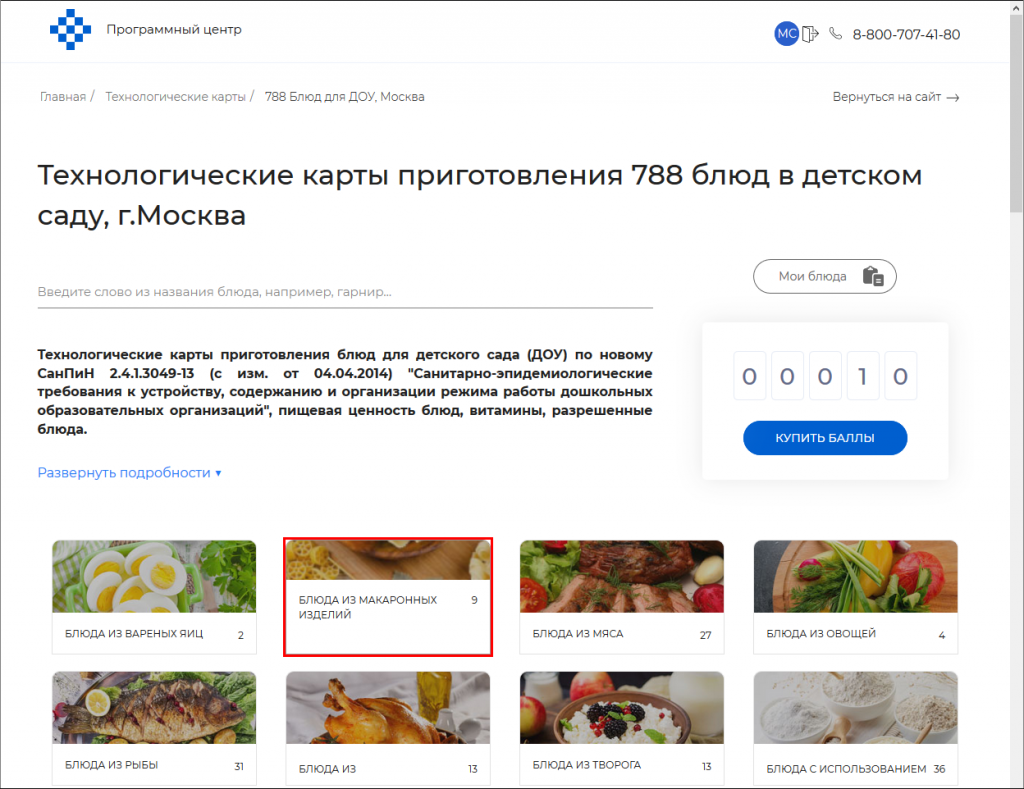Go to Главная breadcrumb
Viewport: 1024px width, 789px height.
pos(63,97)
